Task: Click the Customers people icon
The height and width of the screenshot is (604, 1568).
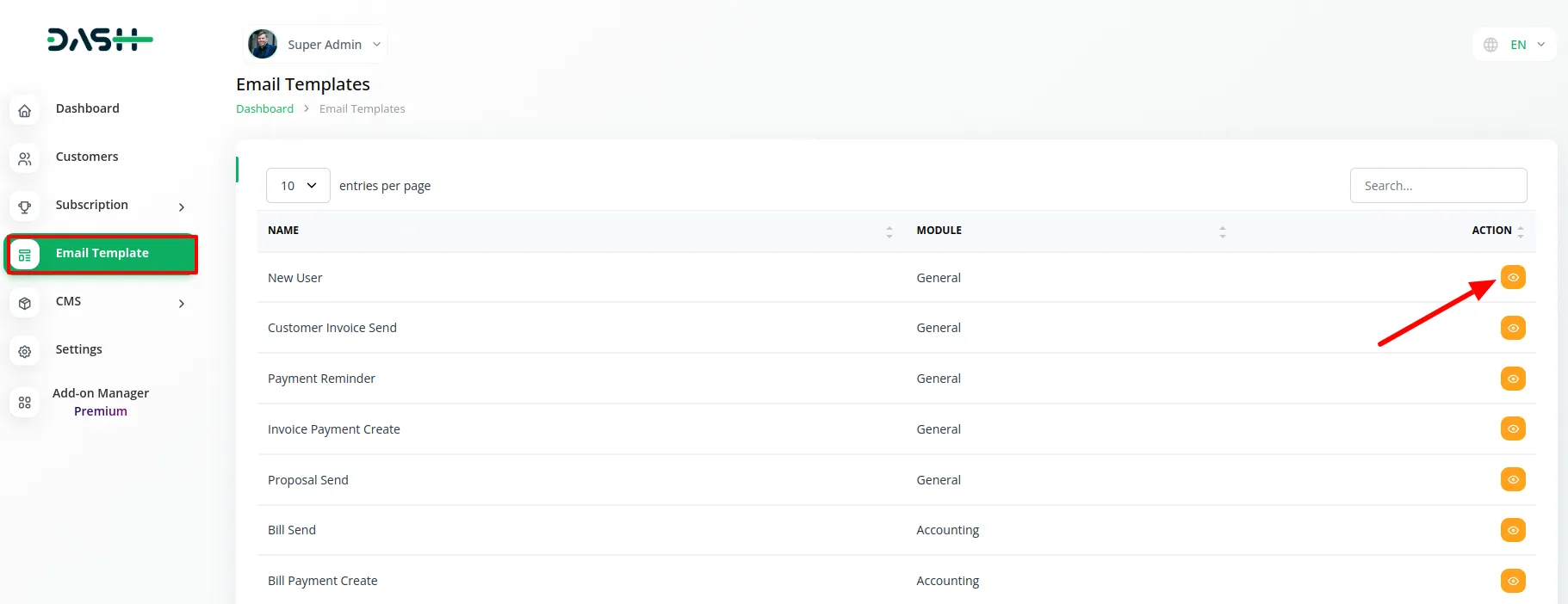Action: pos(25,159)
